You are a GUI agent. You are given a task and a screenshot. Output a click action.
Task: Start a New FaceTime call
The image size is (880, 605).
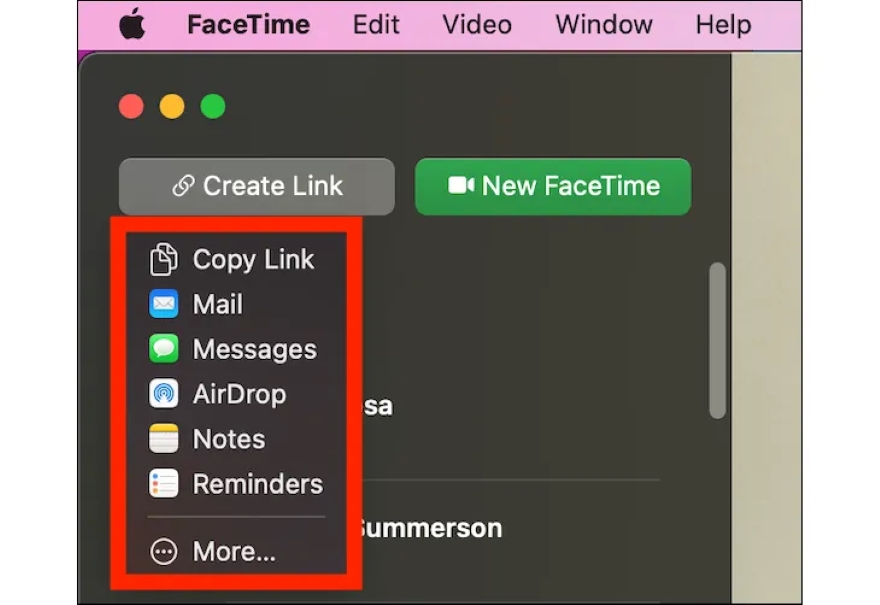point(553,185)
